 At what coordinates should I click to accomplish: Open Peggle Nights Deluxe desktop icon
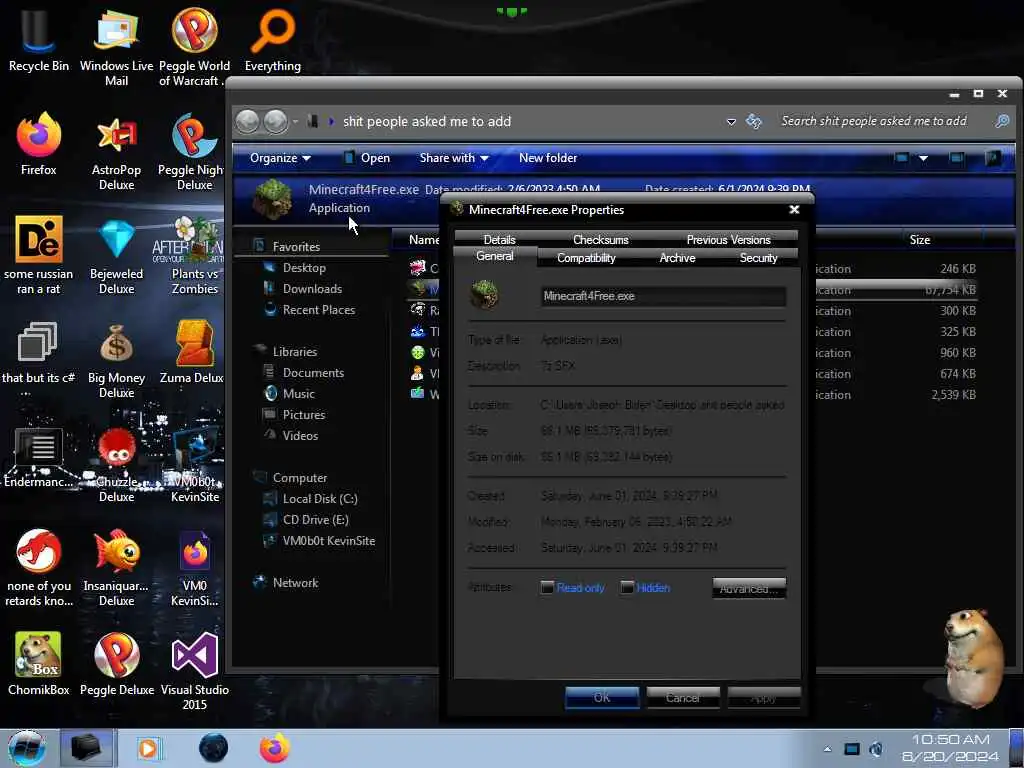pyautogui.click(x=193, y=152)
